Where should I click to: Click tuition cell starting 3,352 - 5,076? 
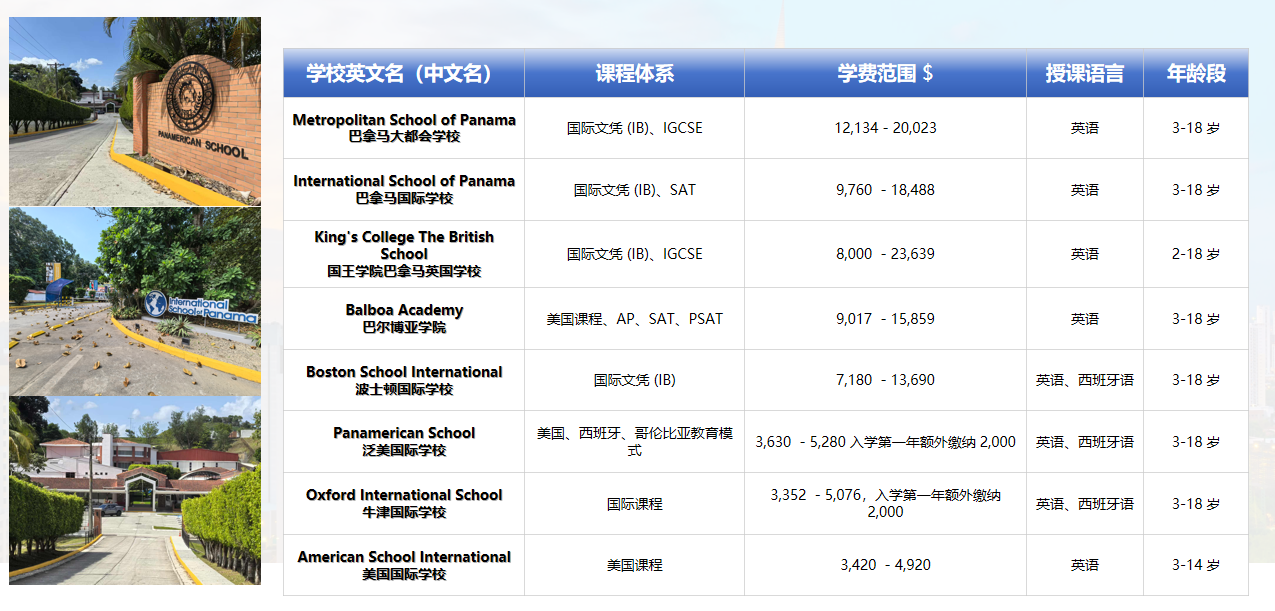885,503
